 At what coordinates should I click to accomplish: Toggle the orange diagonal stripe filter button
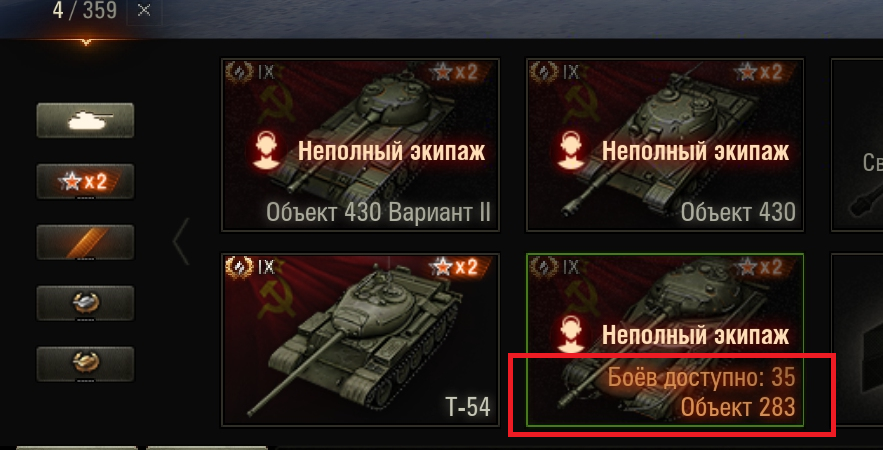coord(85,242)
